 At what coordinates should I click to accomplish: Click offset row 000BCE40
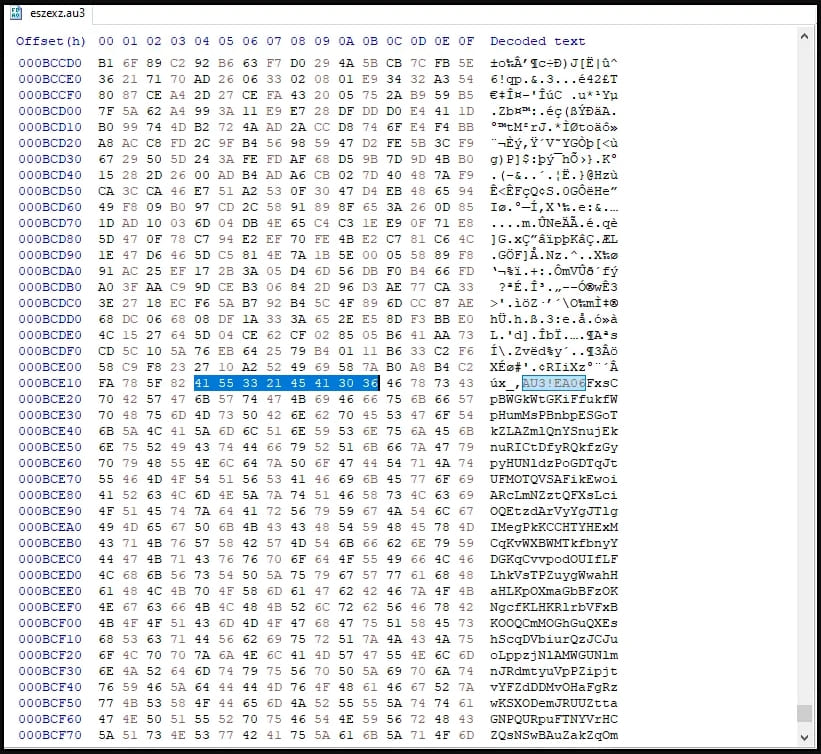[x=50, y=431]
